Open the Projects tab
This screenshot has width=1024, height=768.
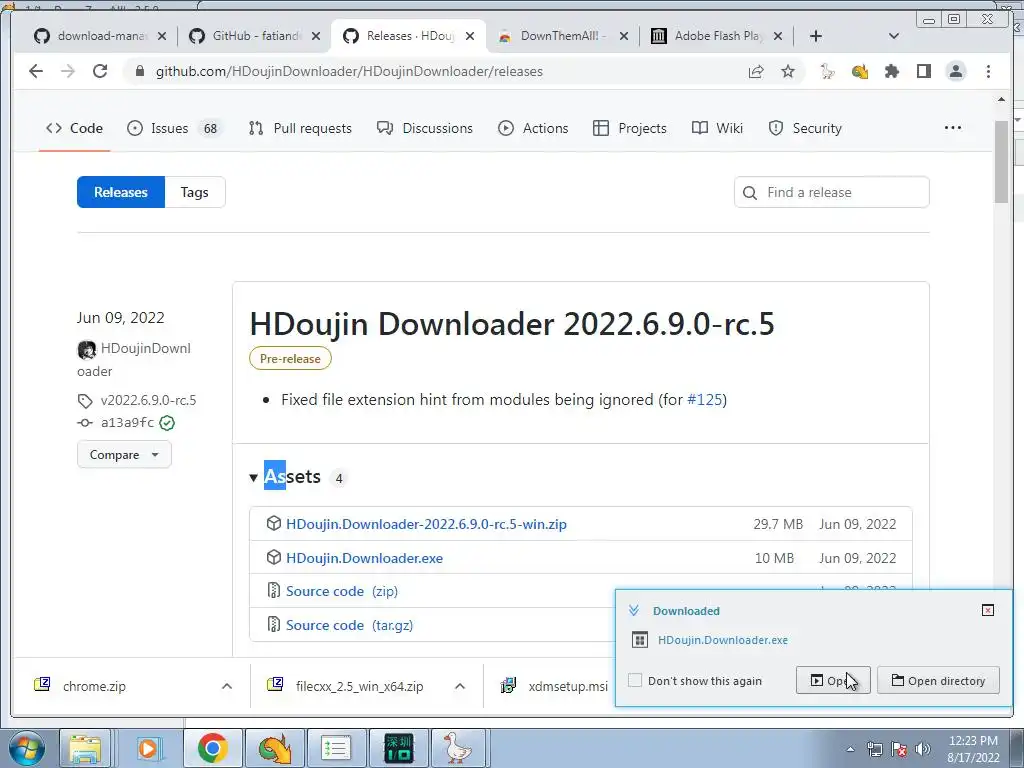(x=630, y=128)
